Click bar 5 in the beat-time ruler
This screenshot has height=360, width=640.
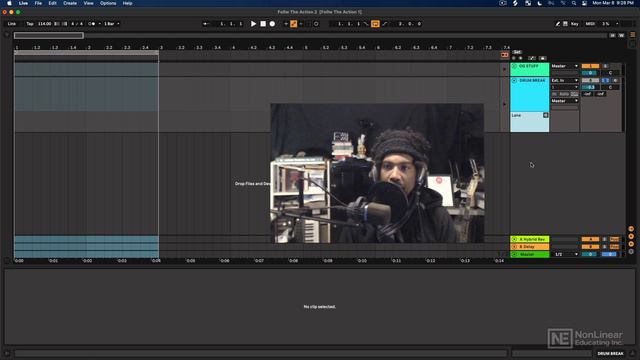306,47
